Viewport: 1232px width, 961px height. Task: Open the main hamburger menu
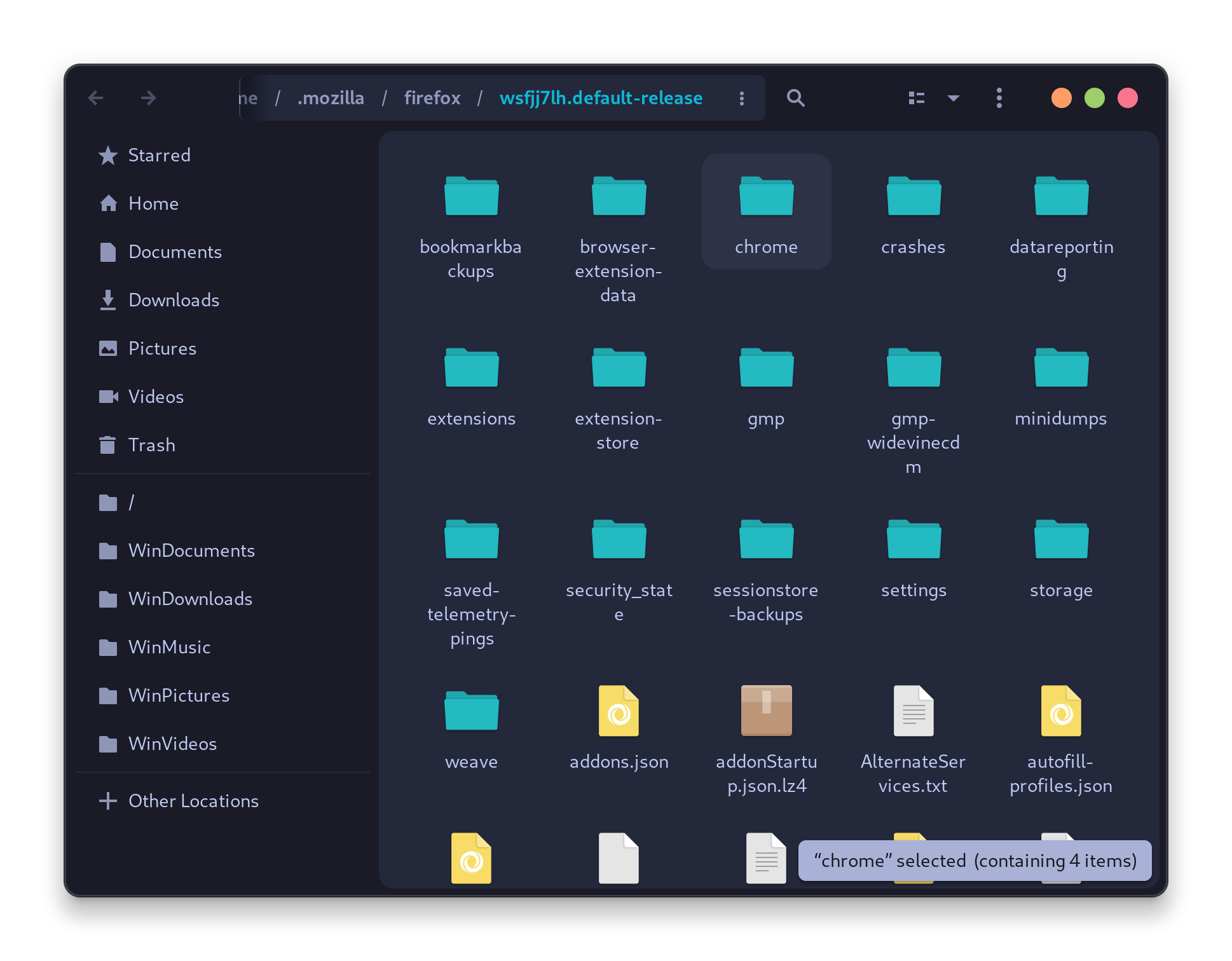coord(999,98)
